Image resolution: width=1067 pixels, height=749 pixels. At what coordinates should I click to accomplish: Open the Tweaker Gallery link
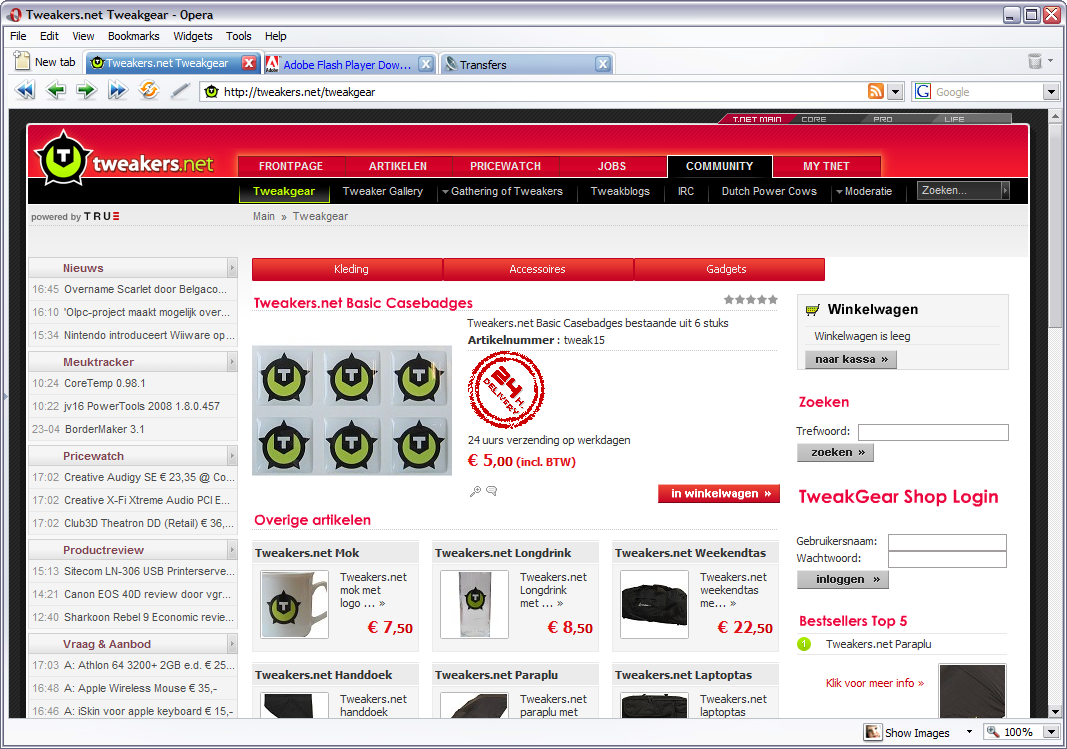pos(382,191)
